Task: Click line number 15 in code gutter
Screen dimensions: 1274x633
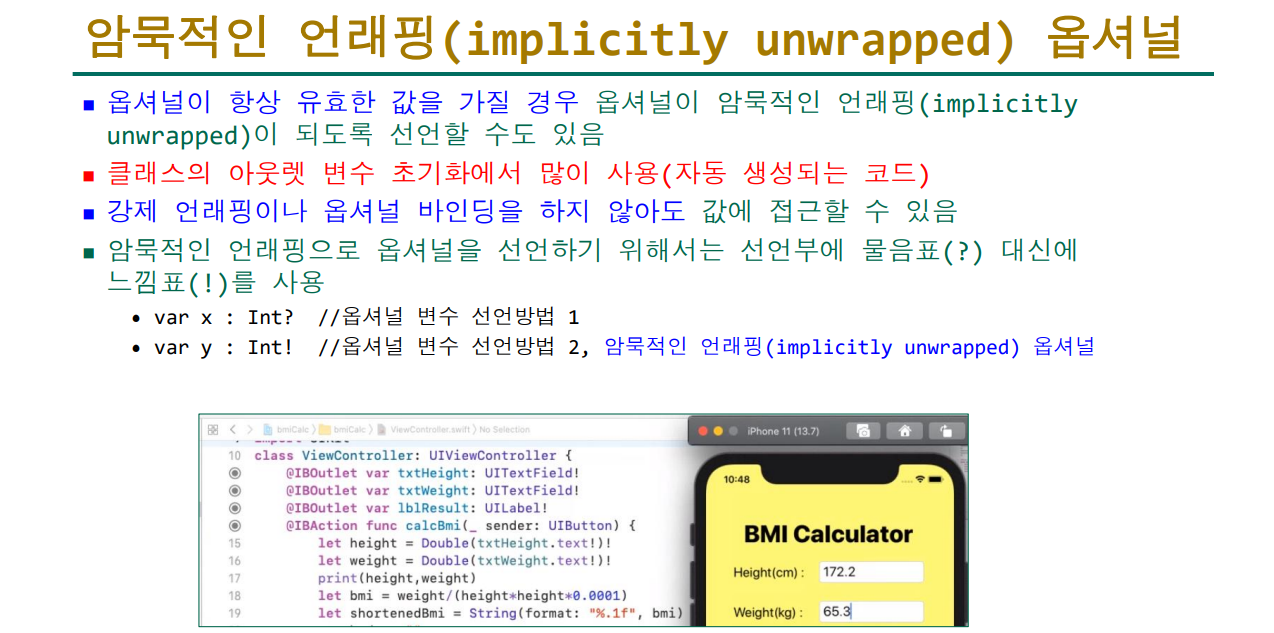Action: point(234,543)
